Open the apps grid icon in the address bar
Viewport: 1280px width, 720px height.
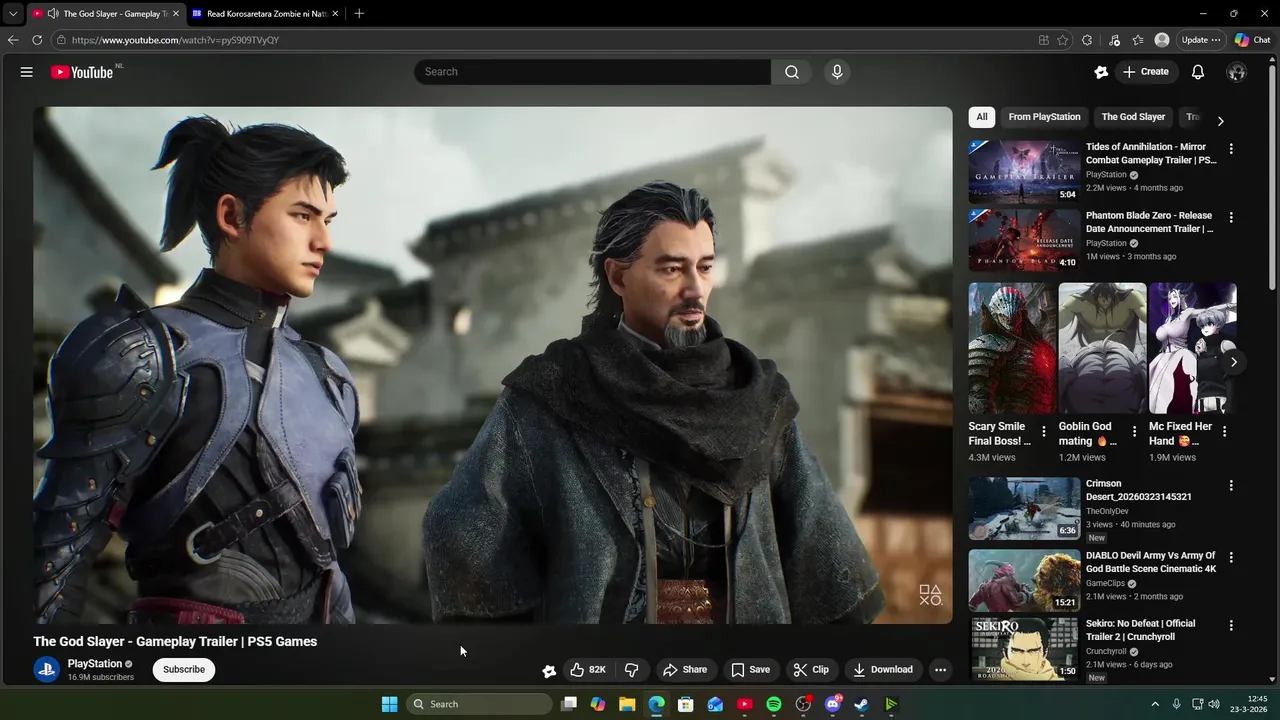[1044, 40]
